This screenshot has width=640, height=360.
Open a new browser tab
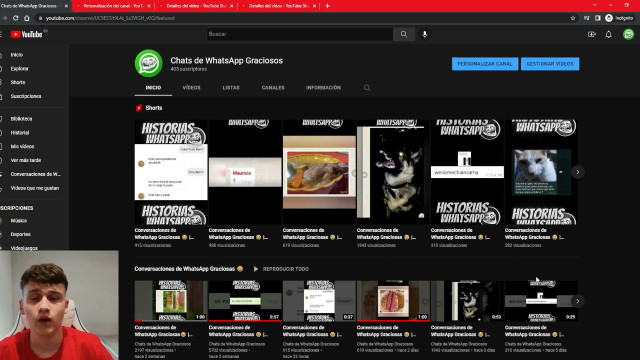327,6
